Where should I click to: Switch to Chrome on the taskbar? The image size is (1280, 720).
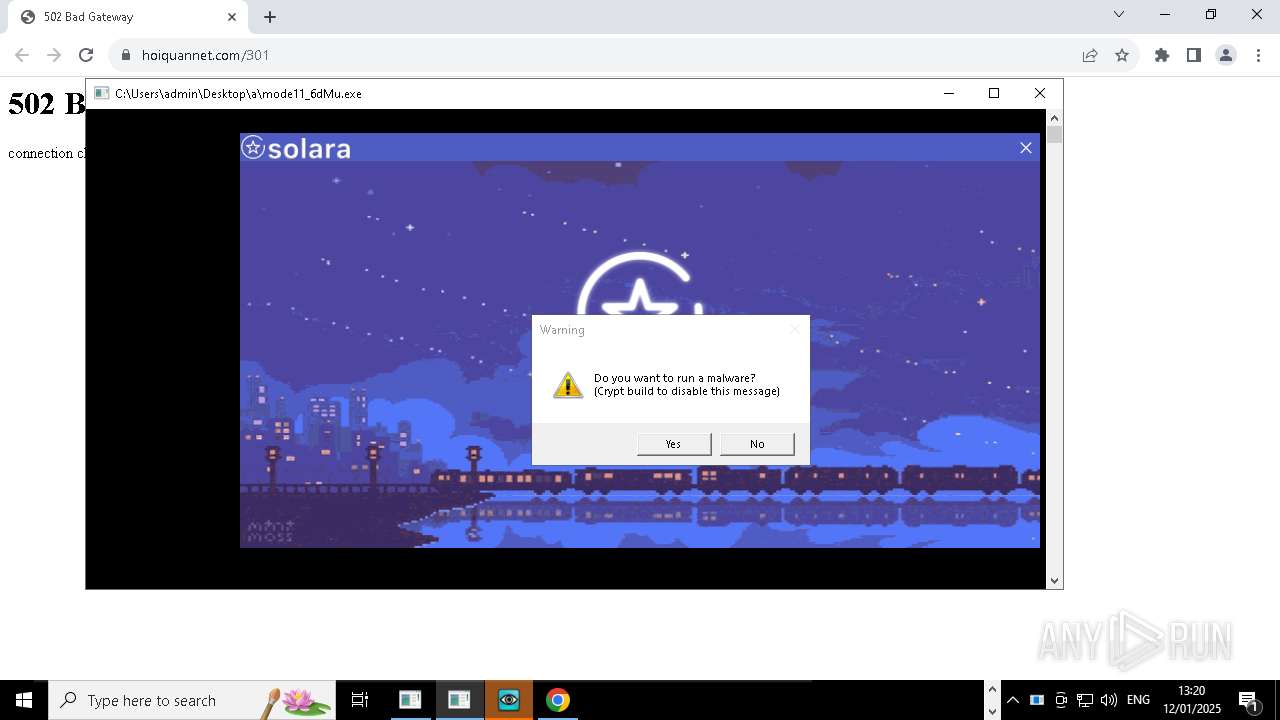[x=558, y=700]
